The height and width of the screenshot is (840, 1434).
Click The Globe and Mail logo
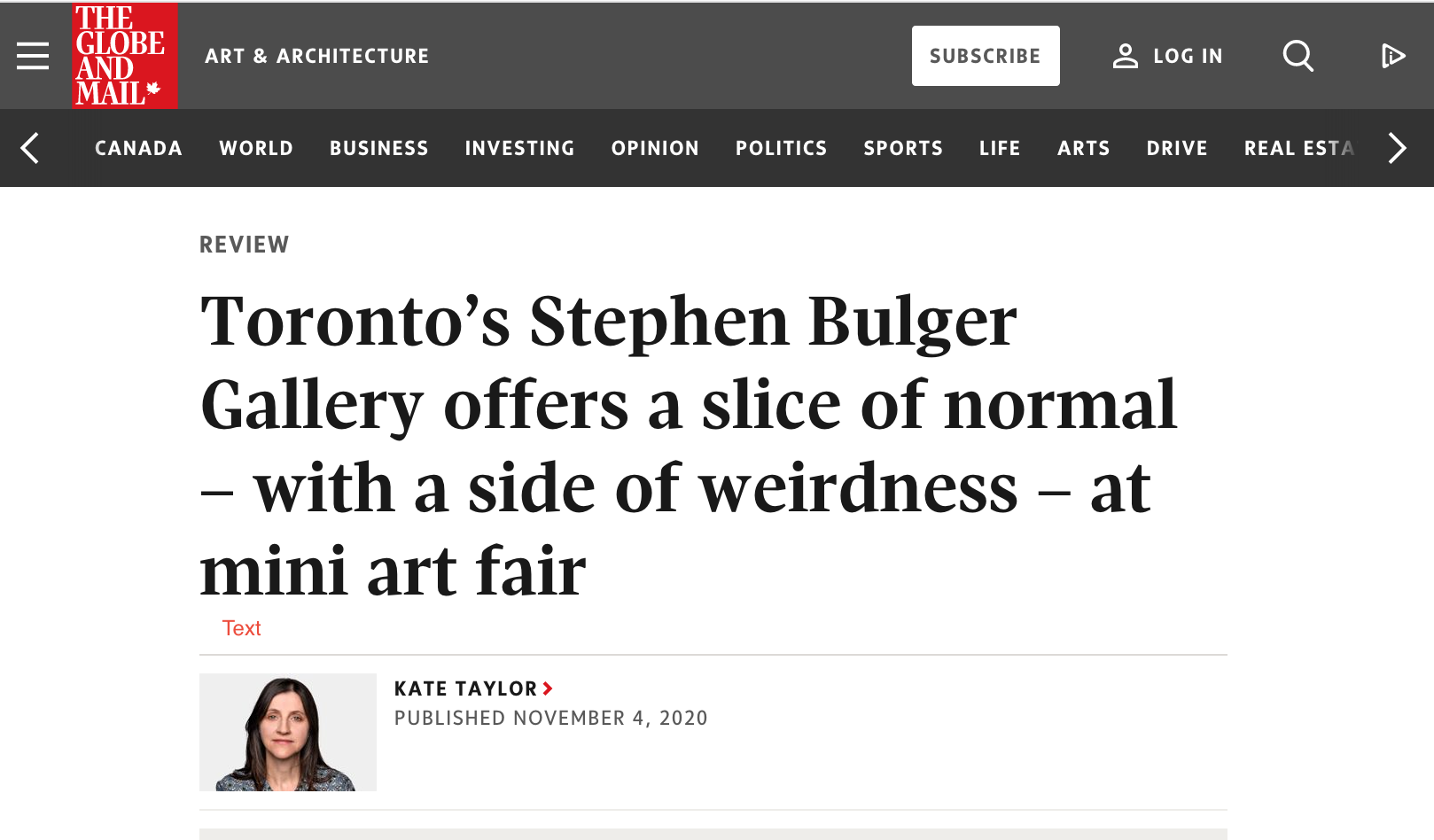click(x=125, y=56)
